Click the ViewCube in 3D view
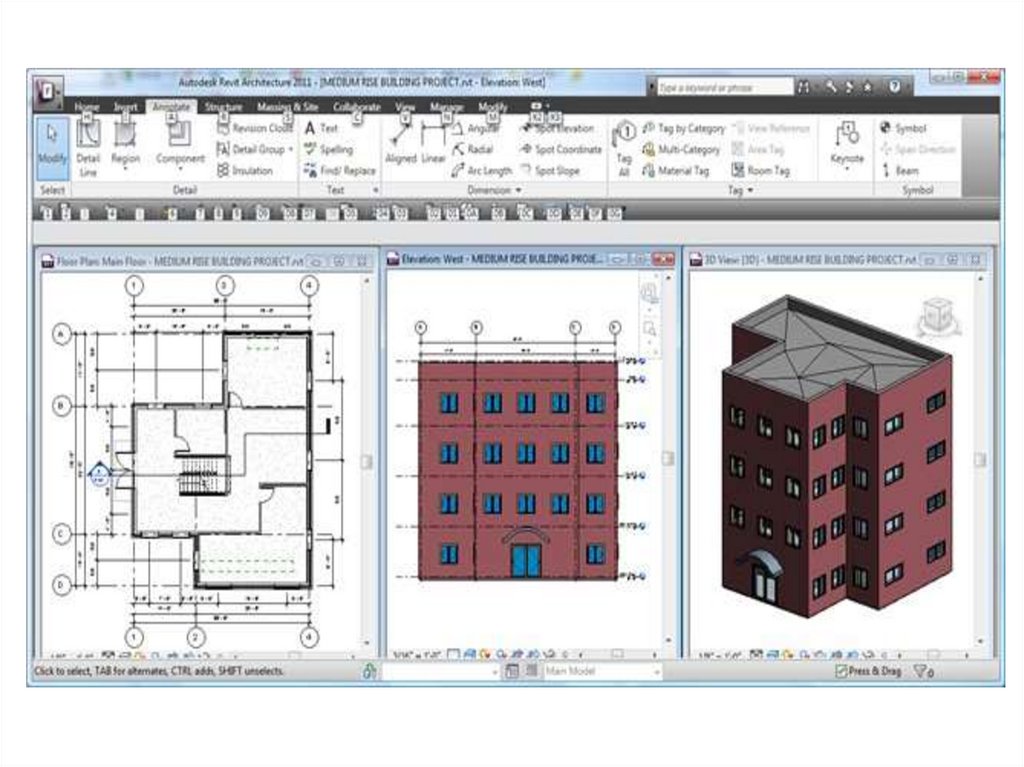The height and width of the screenshot is (767, 1024). (x=938, y=316)
